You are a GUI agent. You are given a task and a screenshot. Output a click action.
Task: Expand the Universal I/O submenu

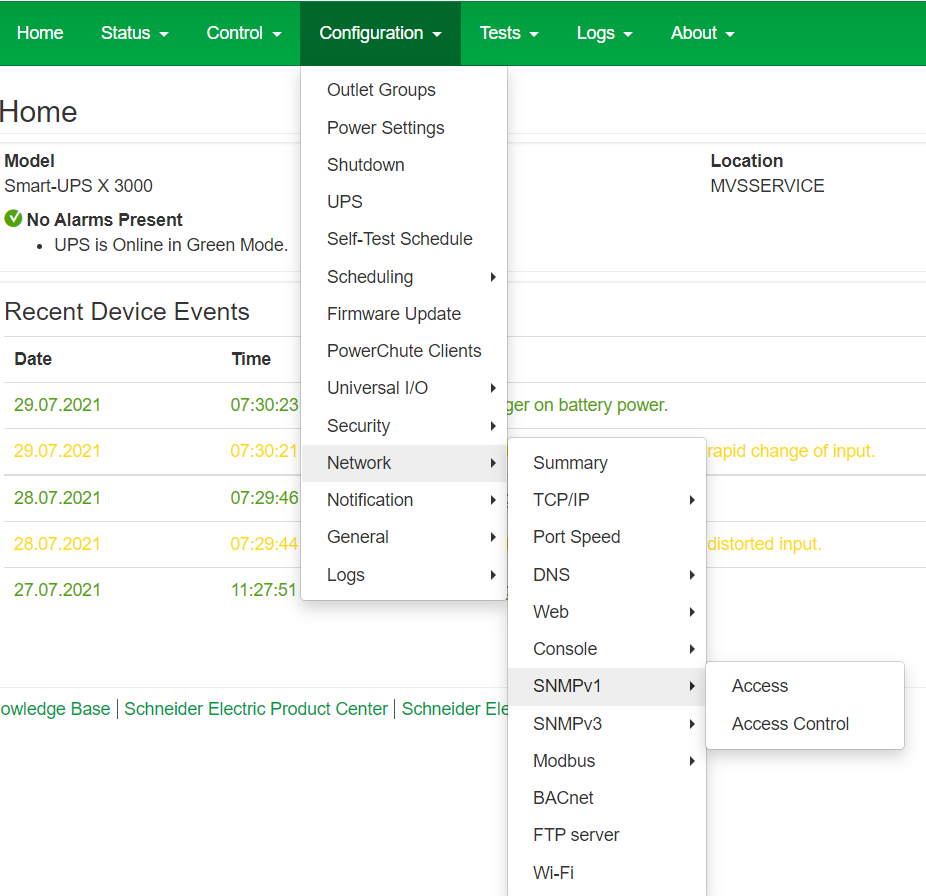405,388
